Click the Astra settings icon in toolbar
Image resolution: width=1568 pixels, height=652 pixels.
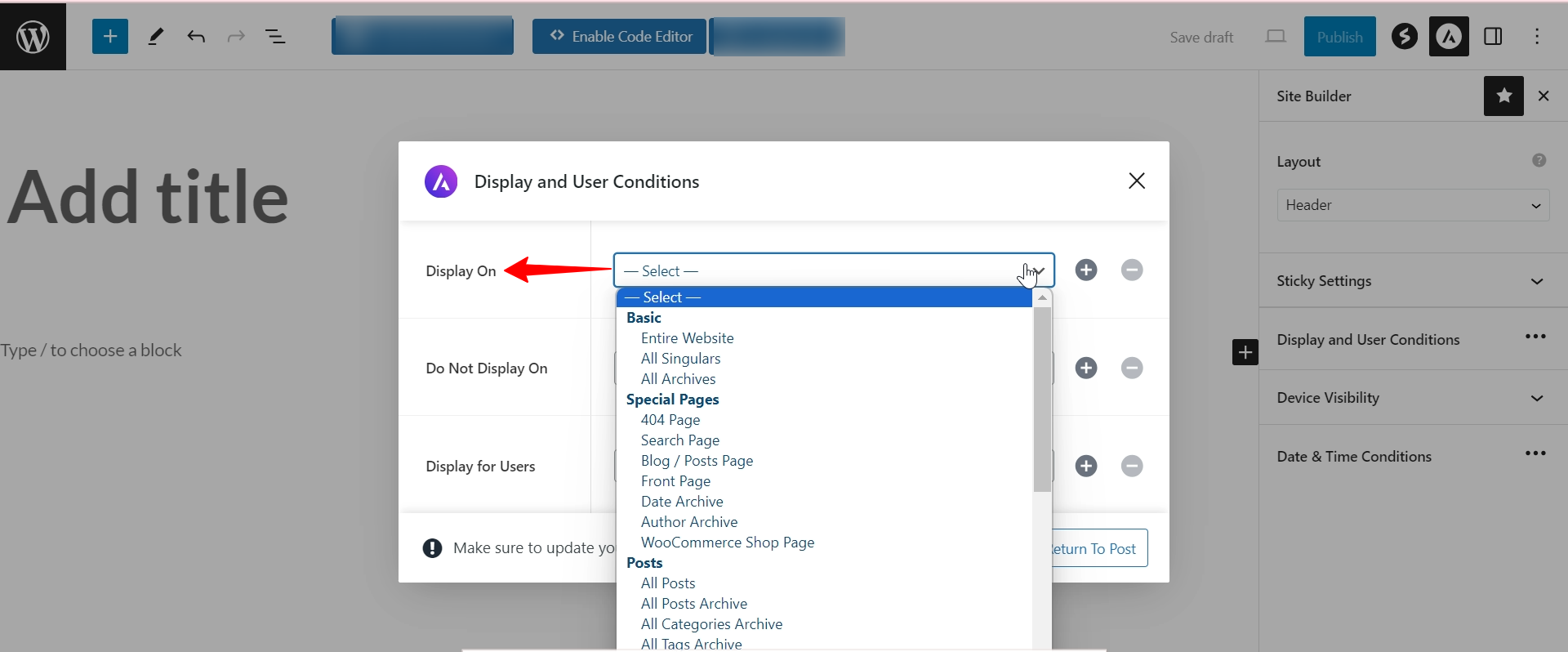tap(1449, 37)
